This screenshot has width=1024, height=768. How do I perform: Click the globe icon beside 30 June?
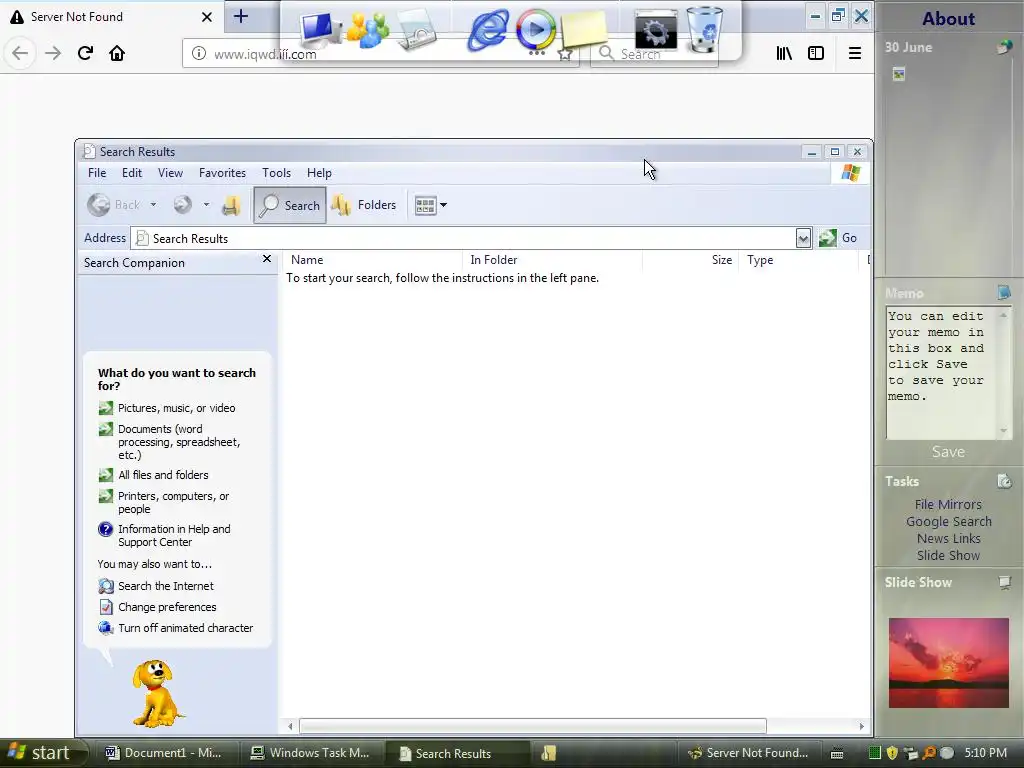pyautogui.click(x=1004, y=47)
